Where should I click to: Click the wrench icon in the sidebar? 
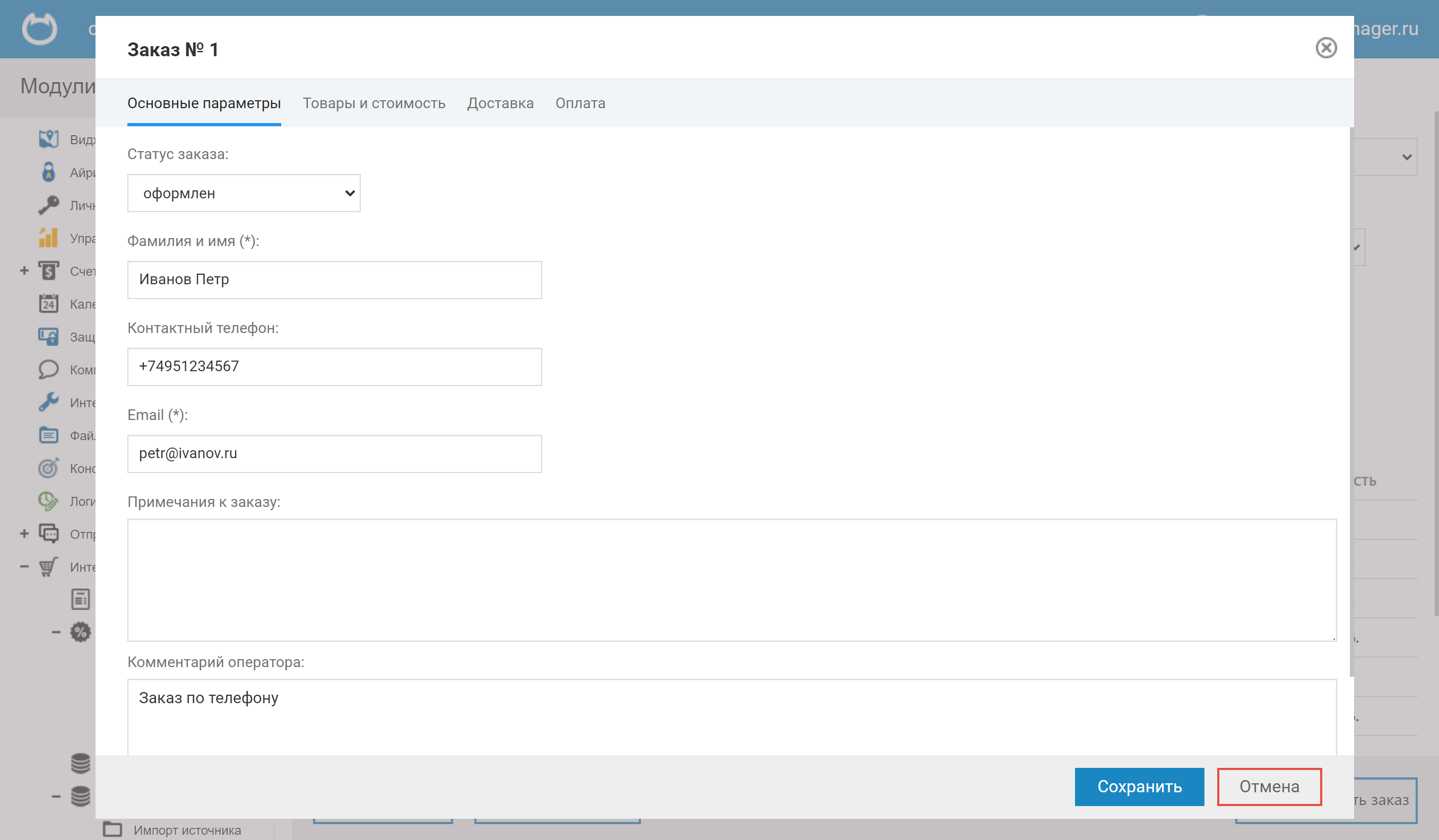pos(48,402)
